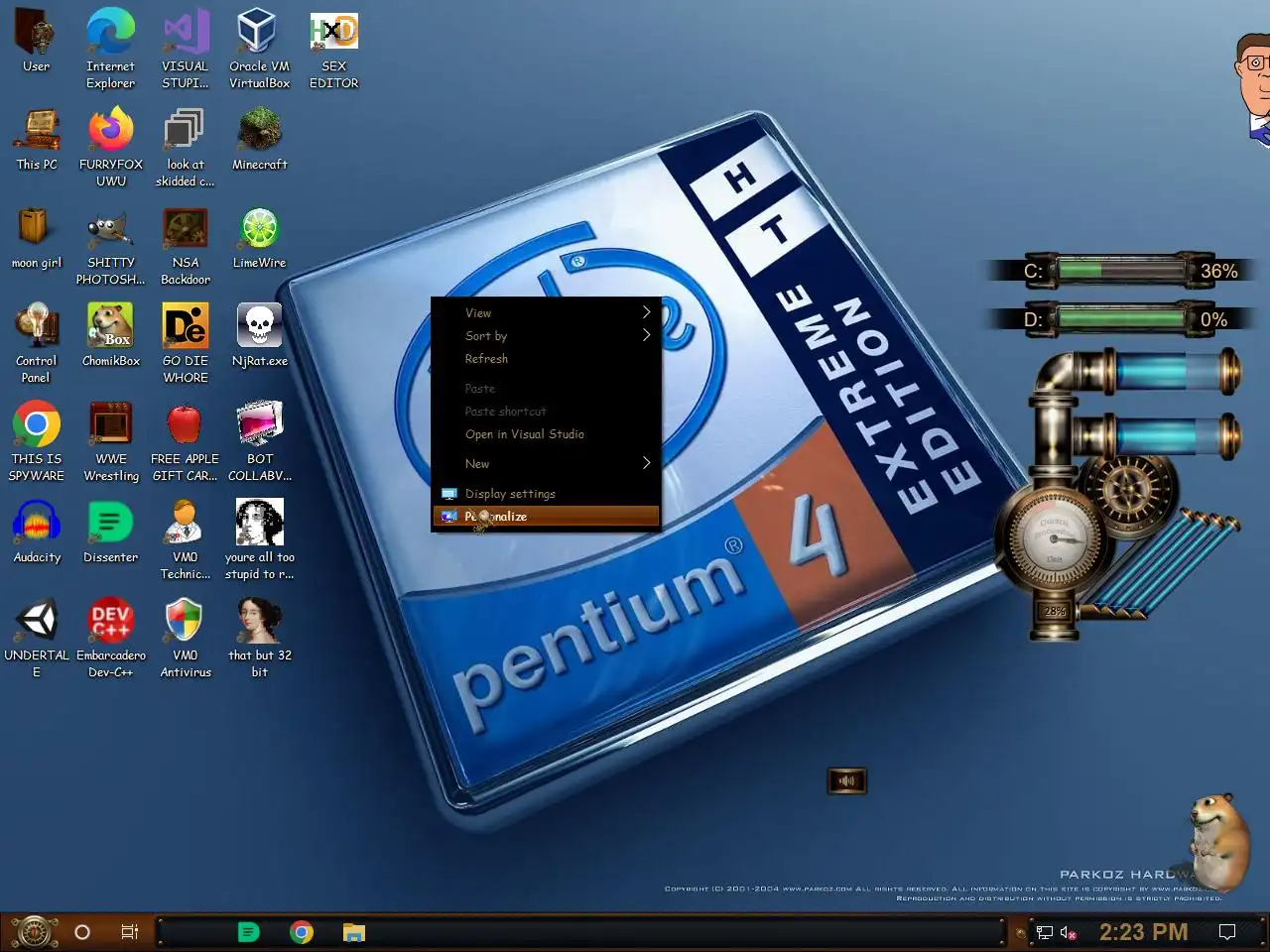This screenshot has height=952, width=1270.
Task: Launch Oracle VM VirtualBox icon
Action: 259,50
